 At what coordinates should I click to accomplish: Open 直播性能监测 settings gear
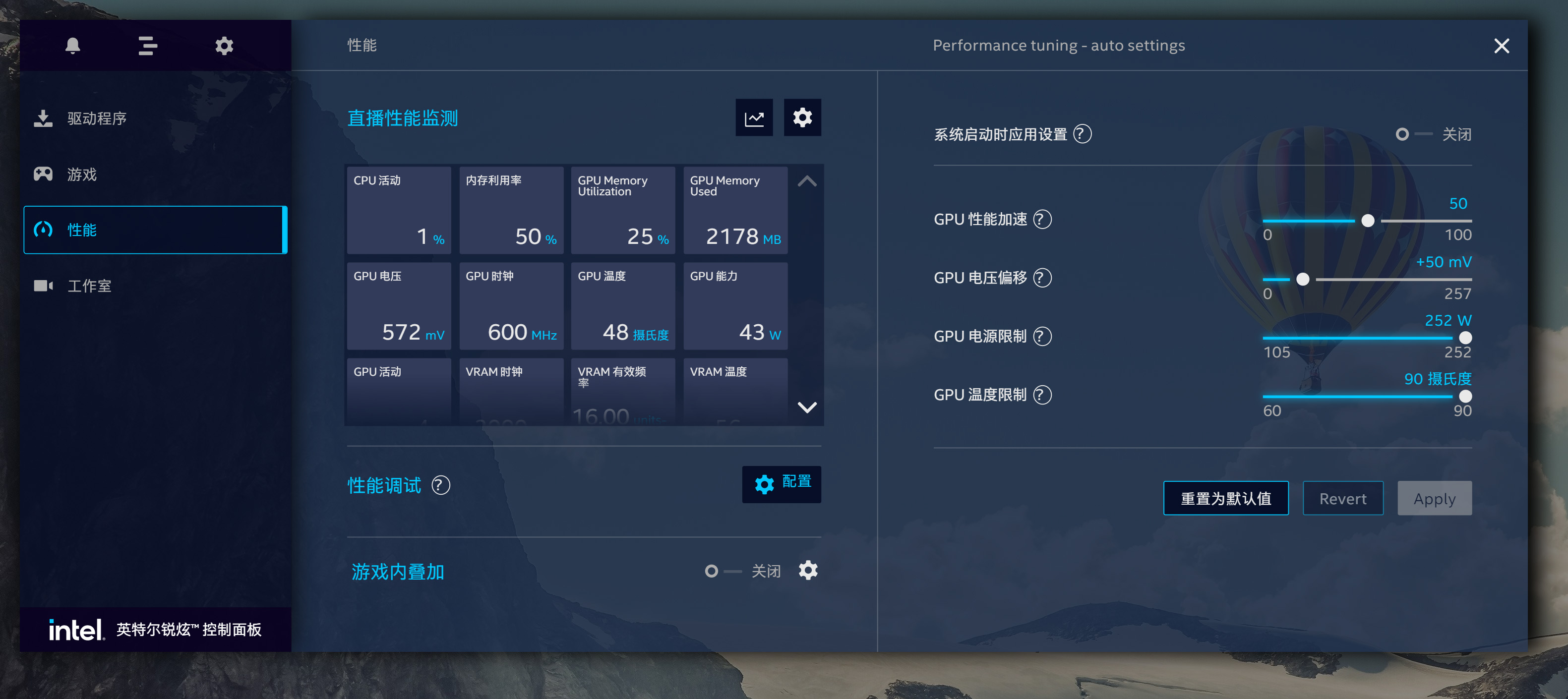click(802, 117)
